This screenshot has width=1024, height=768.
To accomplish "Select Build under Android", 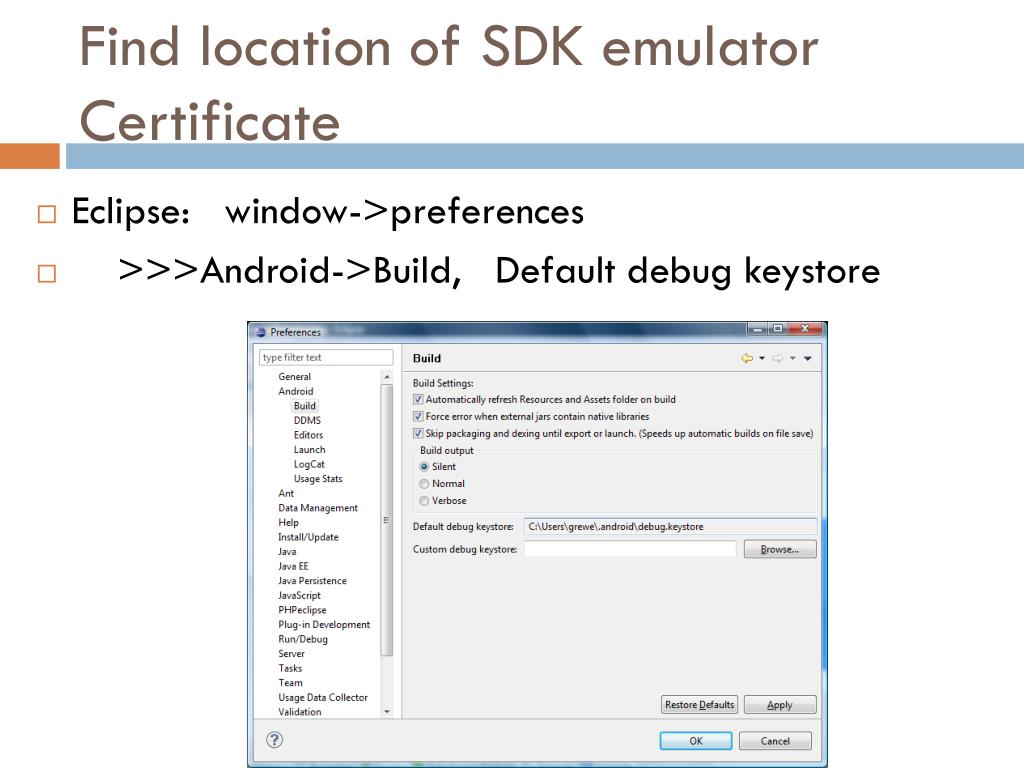I will point(304,406).
